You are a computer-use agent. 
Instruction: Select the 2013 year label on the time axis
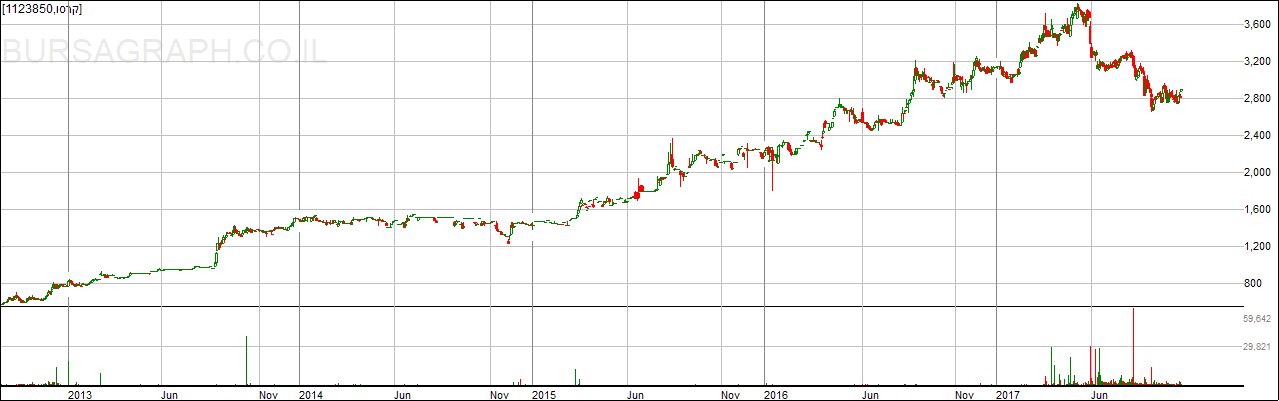coord(79,395)
